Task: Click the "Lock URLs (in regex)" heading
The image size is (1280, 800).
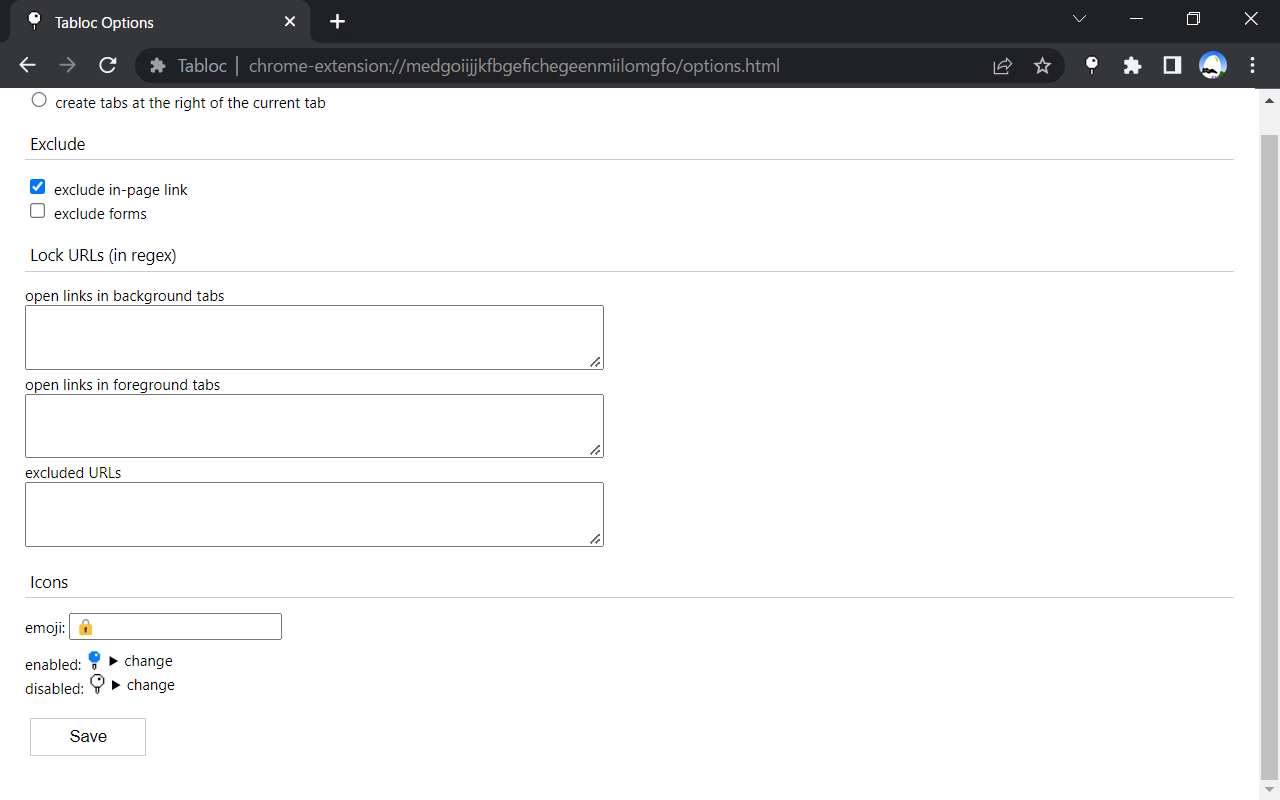Action: (x=103, y=256)
